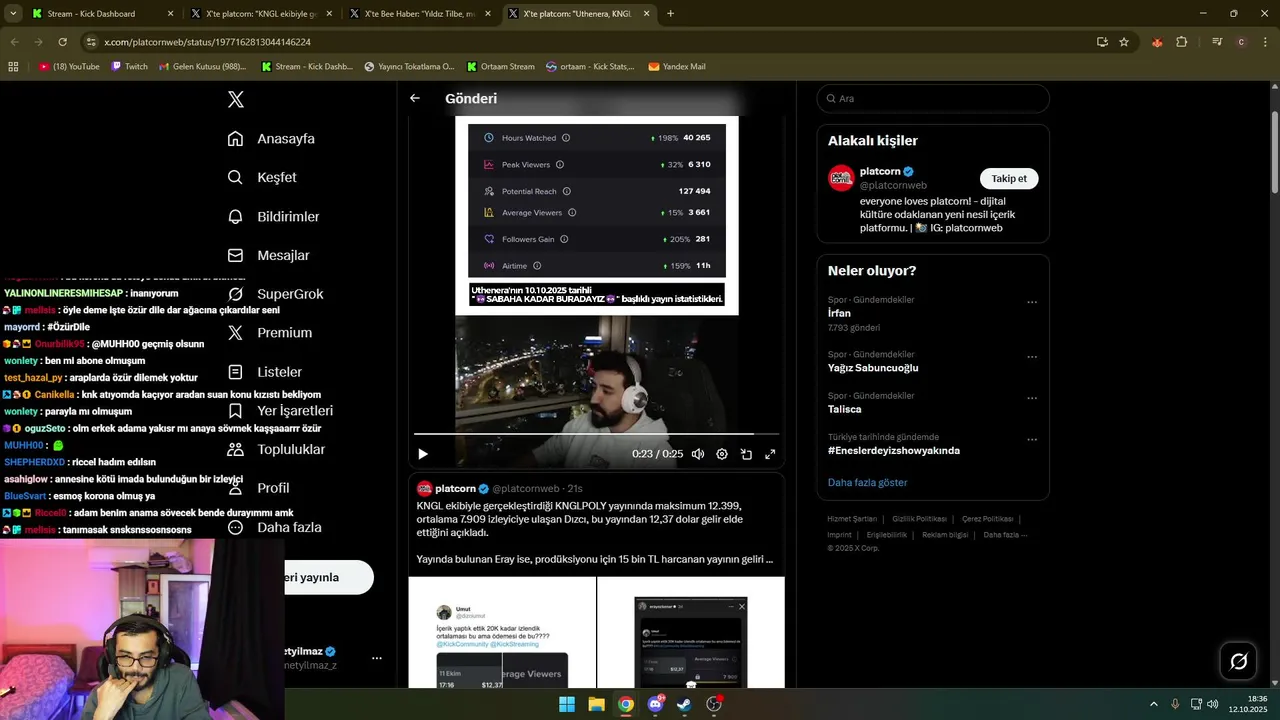Open the Instagram story image thumbnail
The width and height of the screenshot is (1280, 720).
tap(691, 632)
